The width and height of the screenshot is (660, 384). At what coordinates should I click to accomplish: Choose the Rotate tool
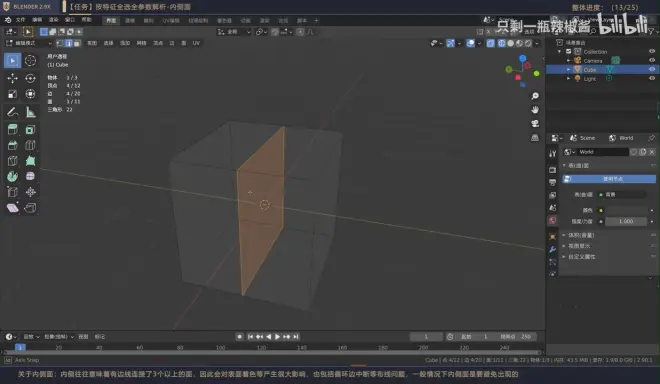[x=30, y=78]
